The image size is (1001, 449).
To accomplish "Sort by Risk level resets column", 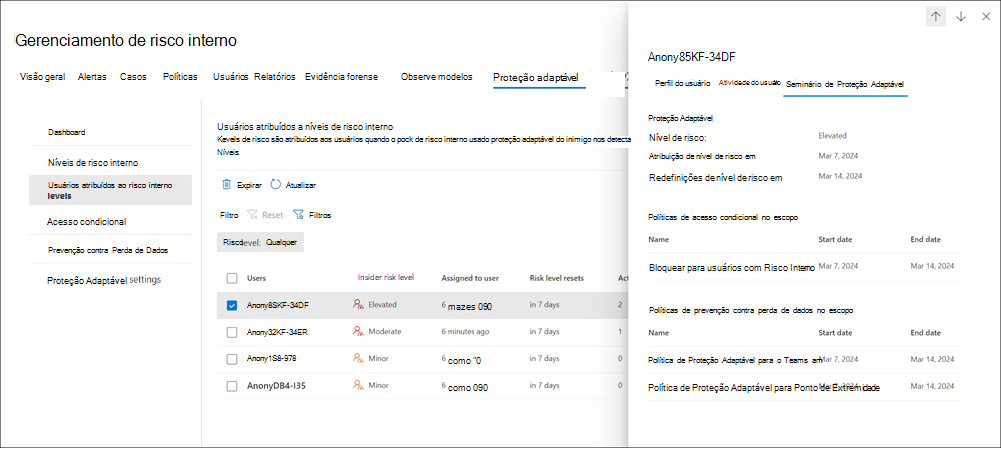I will (556, 278).
